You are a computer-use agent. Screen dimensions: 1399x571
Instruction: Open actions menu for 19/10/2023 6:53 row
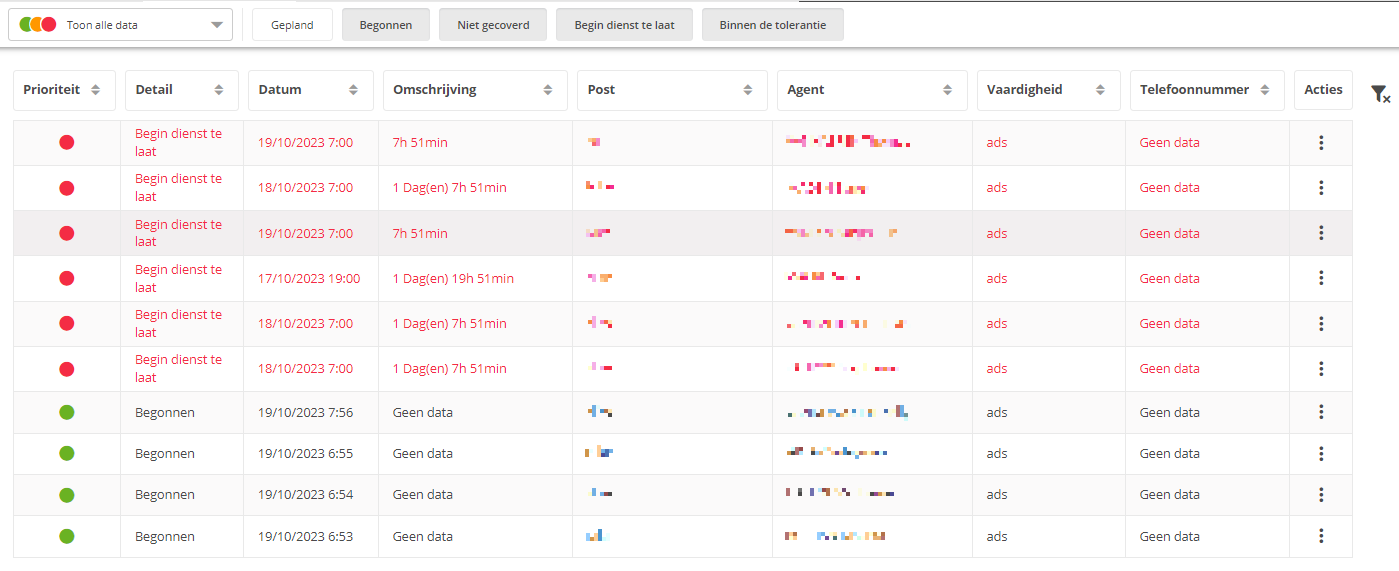pyautogui.click(x=1321, y=536)
